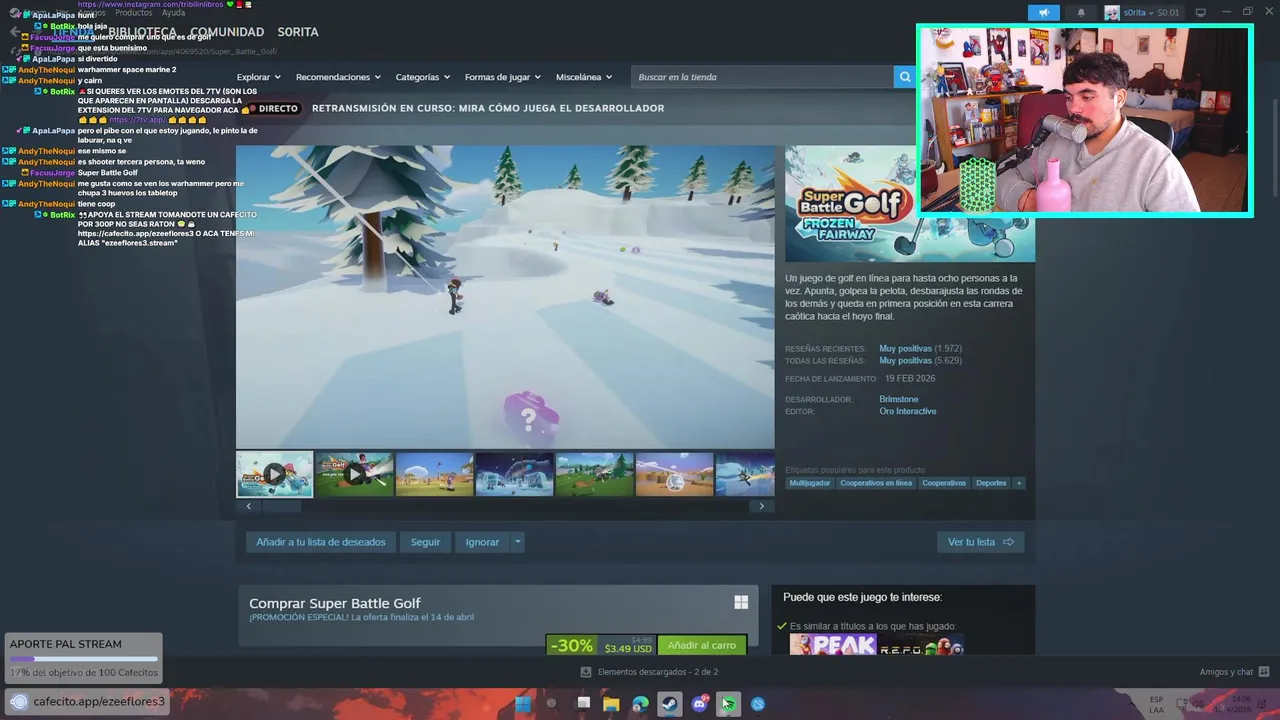The width and height of the screenshot is (1280, 720).
Task: Open Ver tu lista
Action: pos(981,542)
